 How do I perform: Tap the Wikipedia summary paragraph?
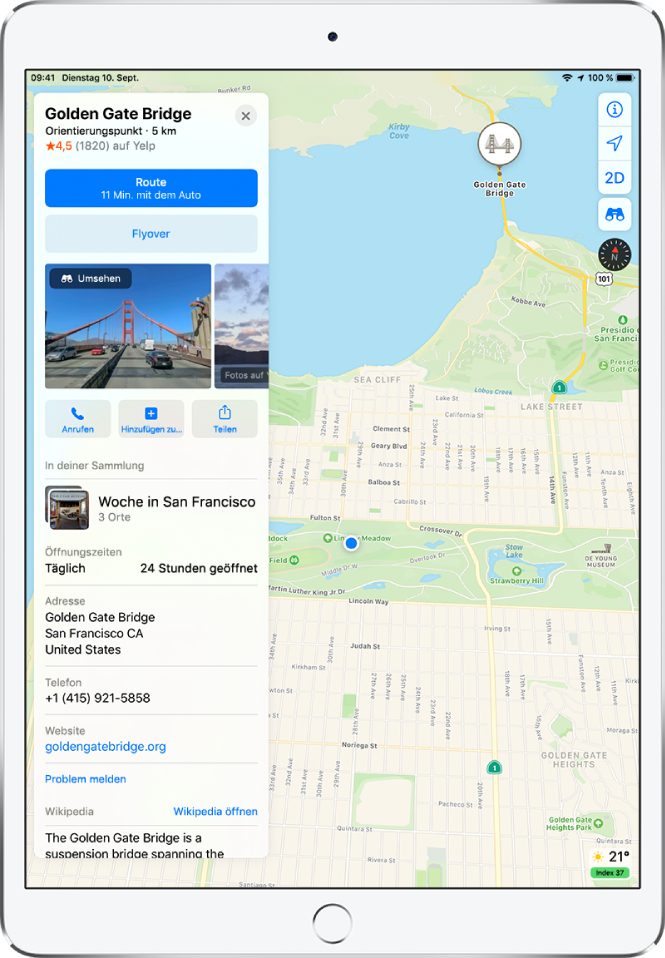134,846
